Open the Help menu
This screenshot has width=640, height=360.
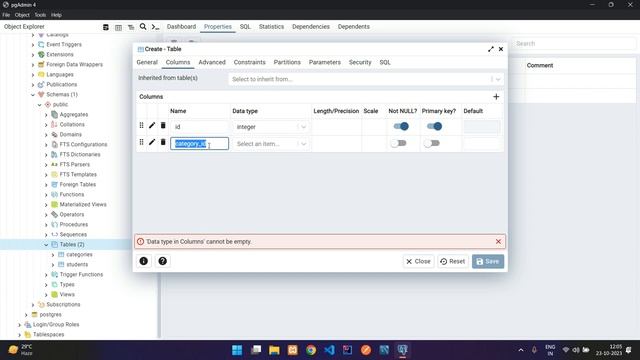click(x=56, y=15)
